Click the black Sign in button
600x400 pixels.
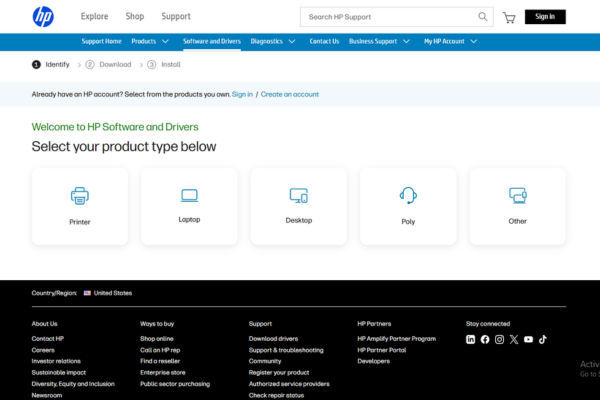[545, 17]
